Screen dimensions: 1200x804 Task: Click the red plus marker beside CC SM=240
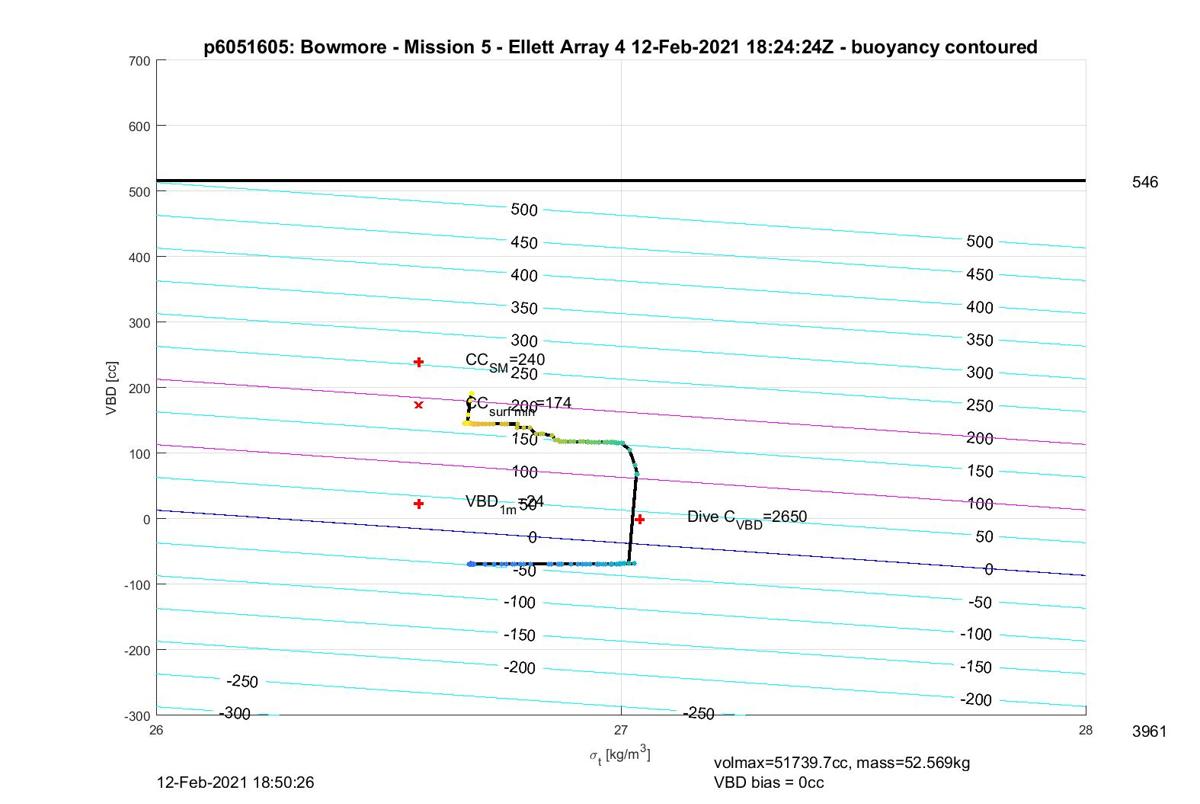coord(419,362)
